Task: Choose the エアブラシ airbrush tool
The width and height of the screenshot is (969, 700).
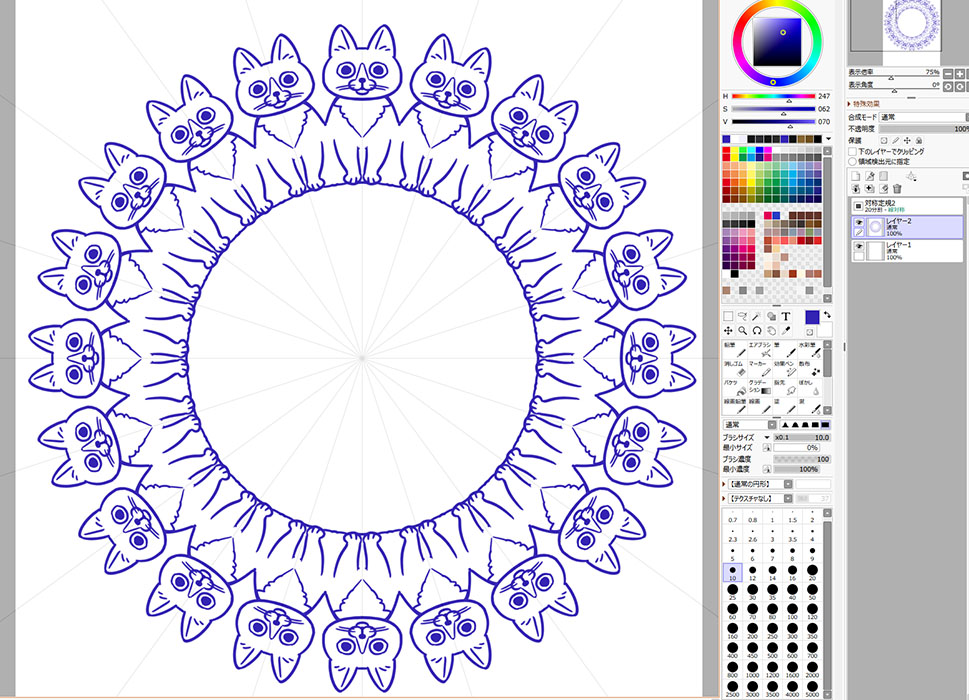Action: pos(760,350)
